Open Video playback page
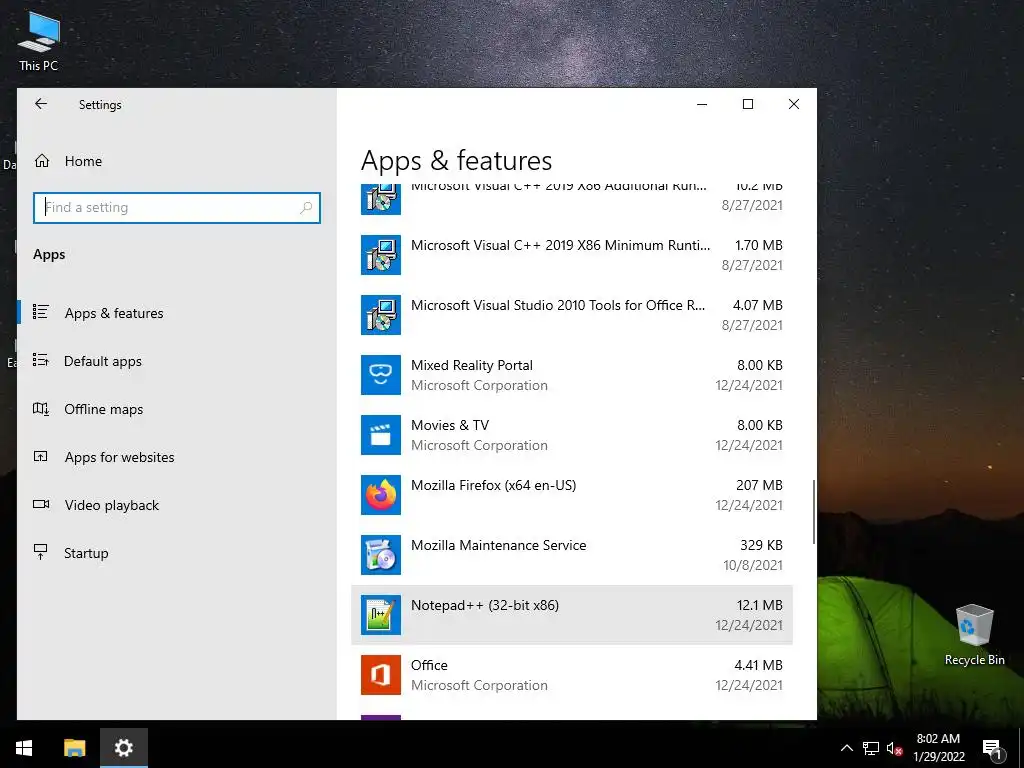1024x768 pixels. pyautogui.click(x=112, y=505)
